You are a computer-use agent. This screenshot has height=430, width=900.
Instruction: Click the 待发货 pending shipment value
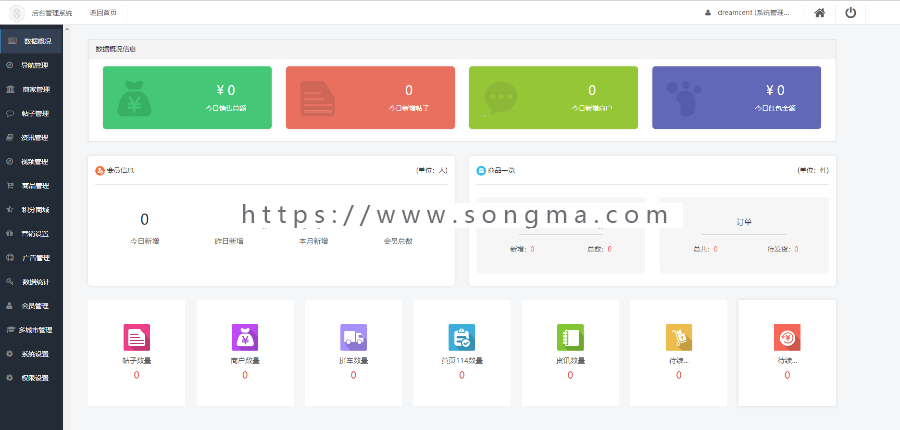pyautogui.click(x=796, y=249)
